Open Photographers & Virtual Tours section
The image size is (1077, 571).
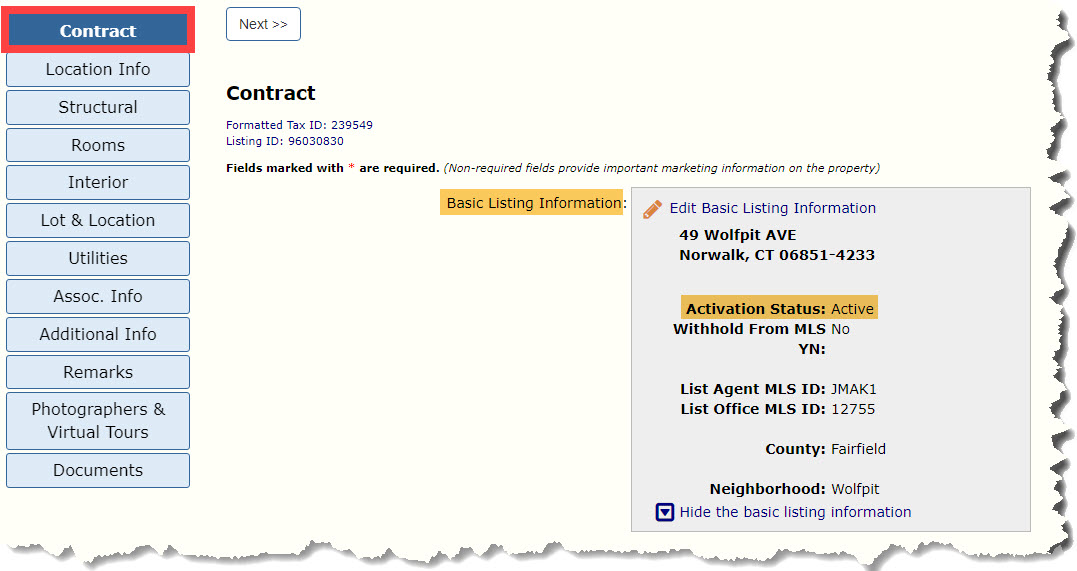pos(98,421)
